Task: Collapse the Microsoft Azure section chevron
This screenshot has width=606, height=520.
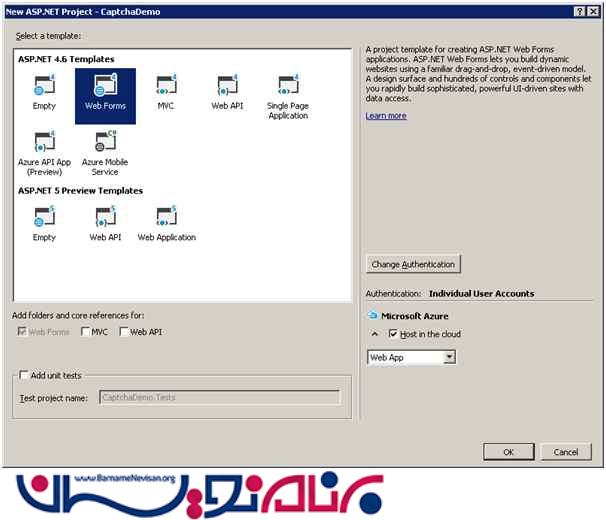Action: tap(374, 333)
